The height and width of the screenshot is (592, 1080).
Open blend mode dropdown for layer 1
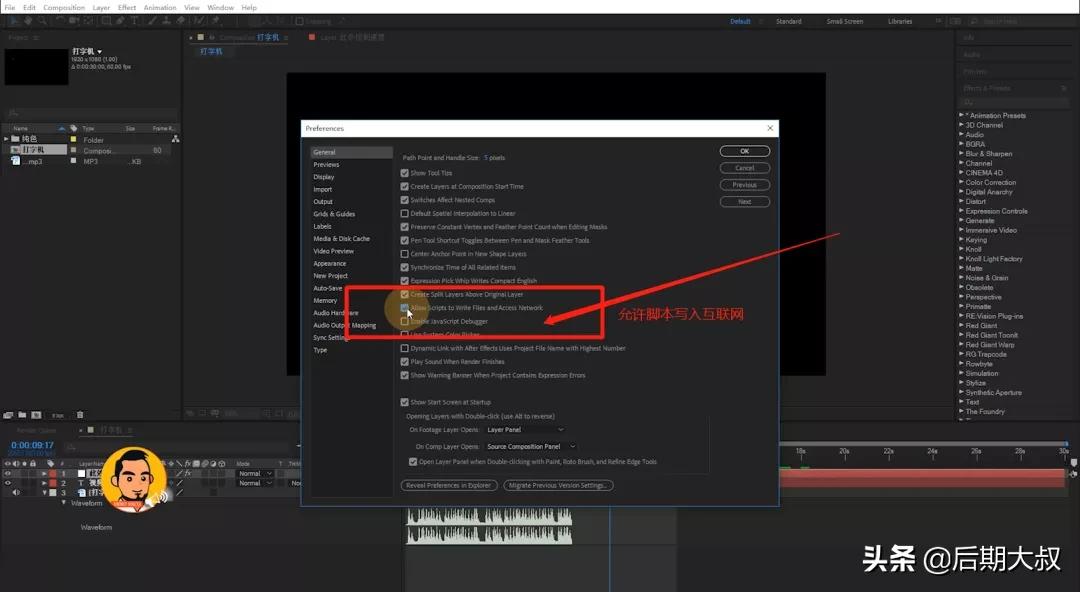255,473
